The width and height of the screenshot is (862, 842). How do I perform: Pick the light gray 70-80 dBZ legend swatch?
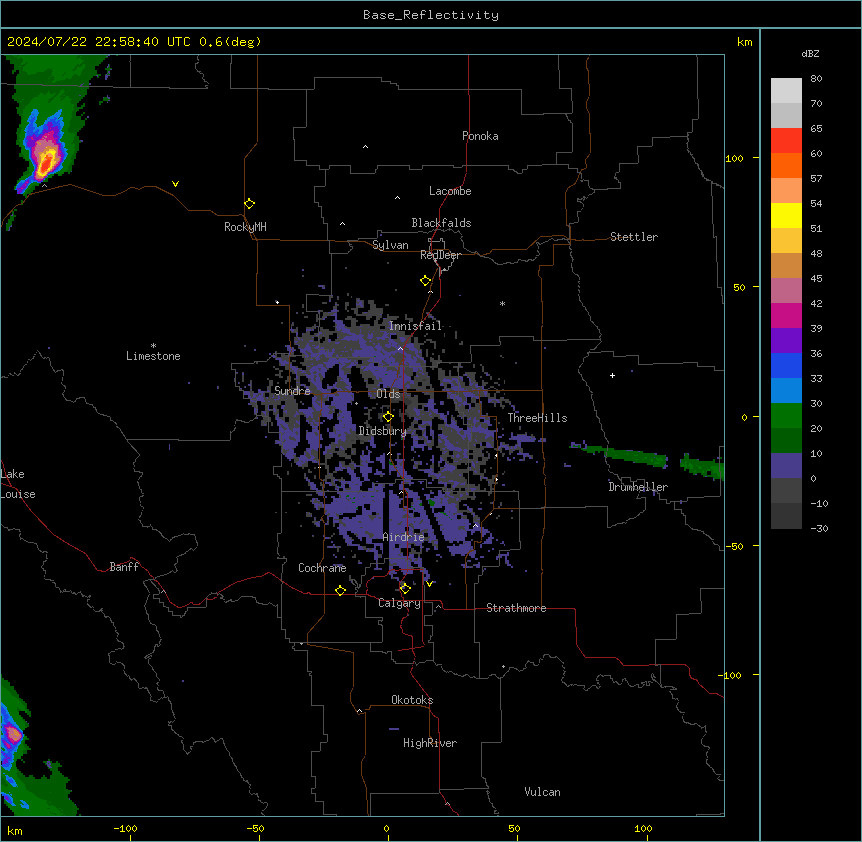point(786,91)
